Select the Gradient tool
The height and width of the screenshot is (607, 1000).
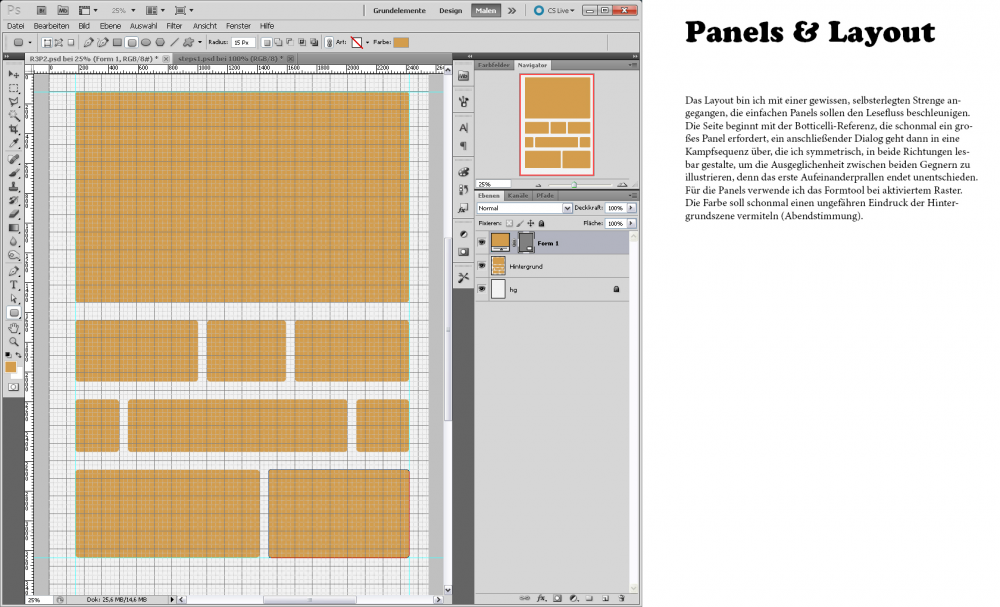tap(13, 228)
